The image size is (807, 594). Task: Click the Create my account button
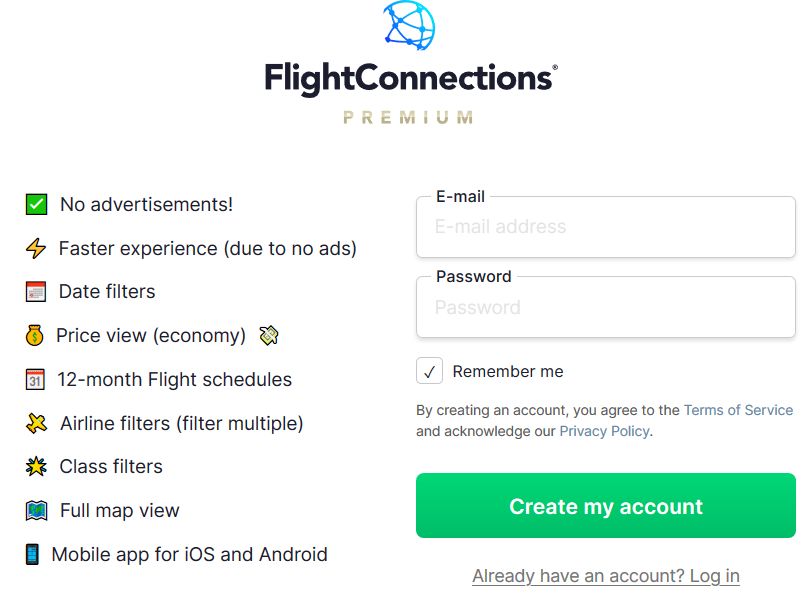(x=606, y=505)
